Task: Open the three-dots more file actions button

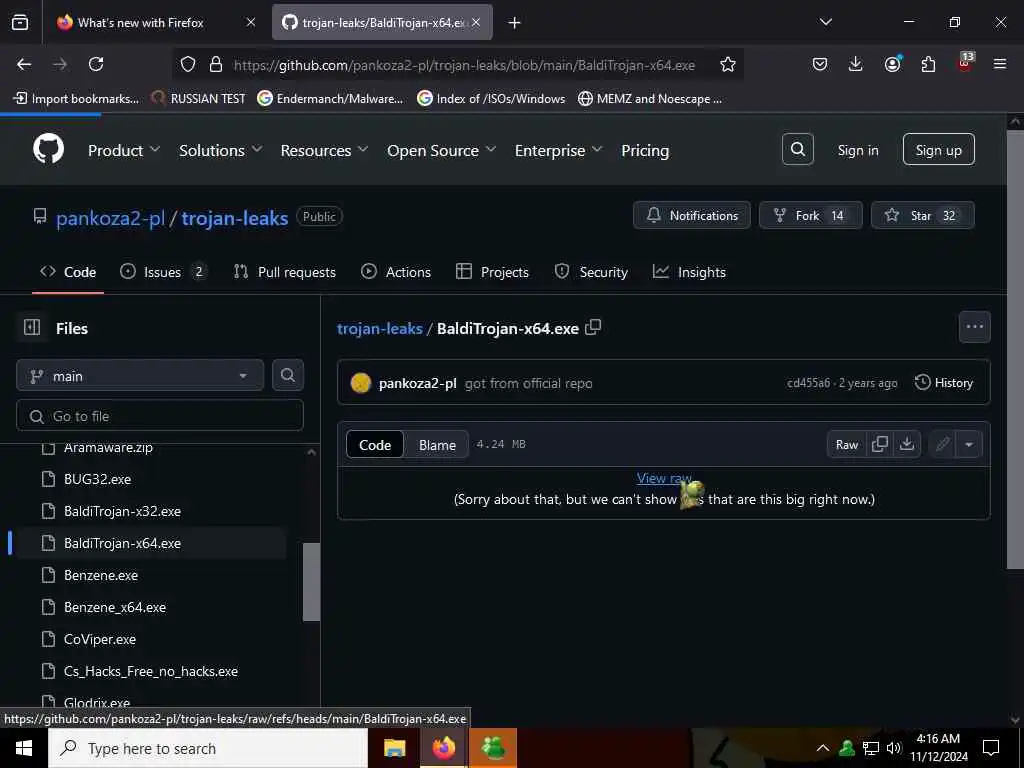Action: pos(974,327)
